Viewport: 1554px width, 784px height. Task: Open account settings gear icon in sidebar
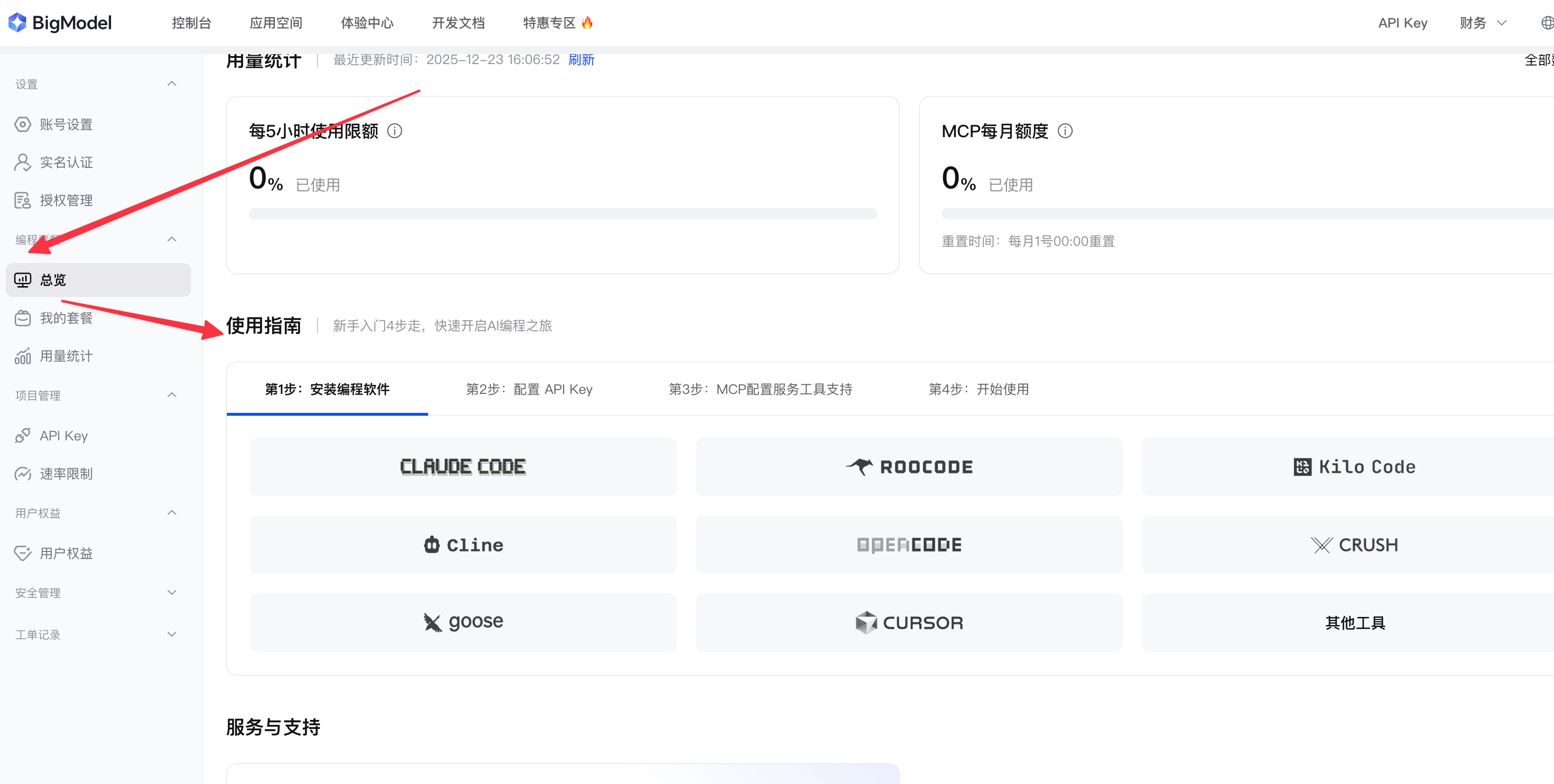pyautogui.click(x=22, y=124)
